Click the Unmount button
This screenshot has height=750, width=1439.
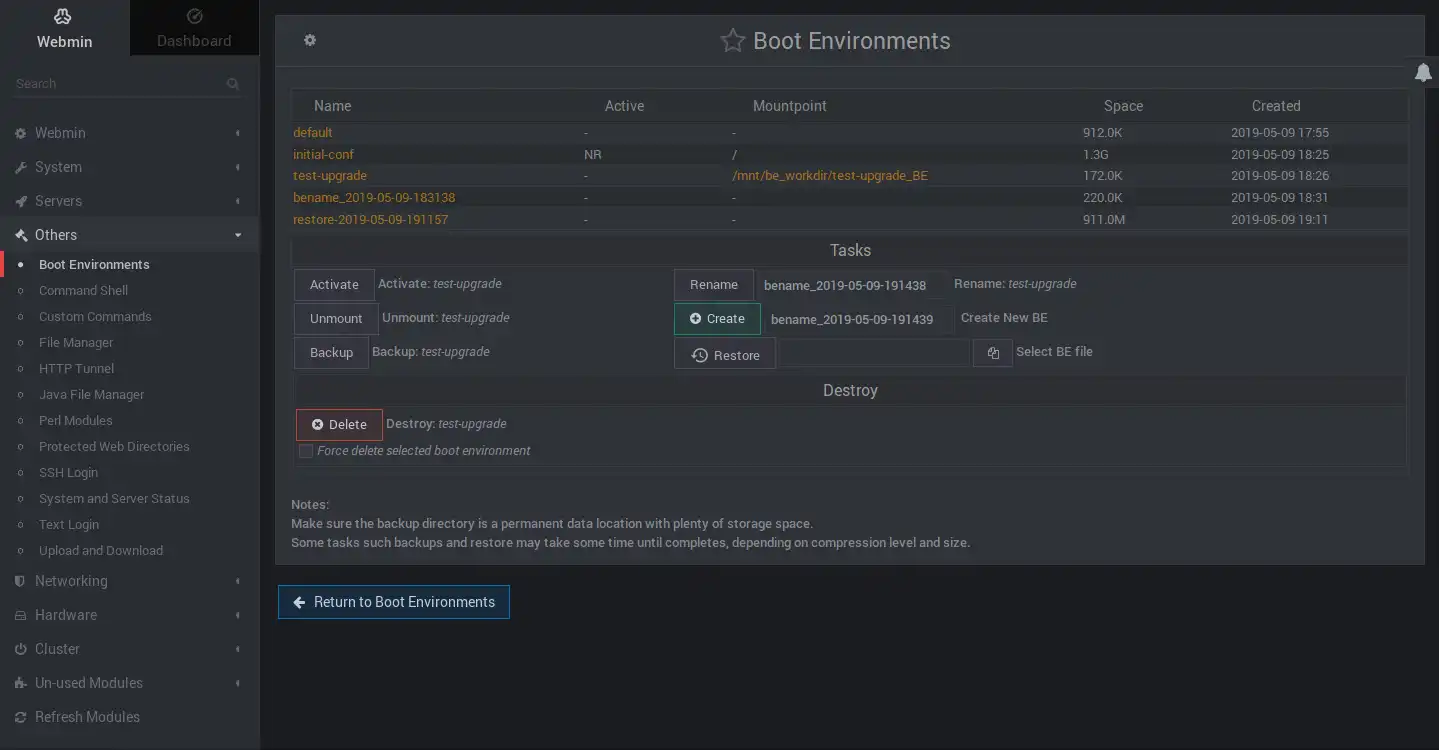pos(336,319)
